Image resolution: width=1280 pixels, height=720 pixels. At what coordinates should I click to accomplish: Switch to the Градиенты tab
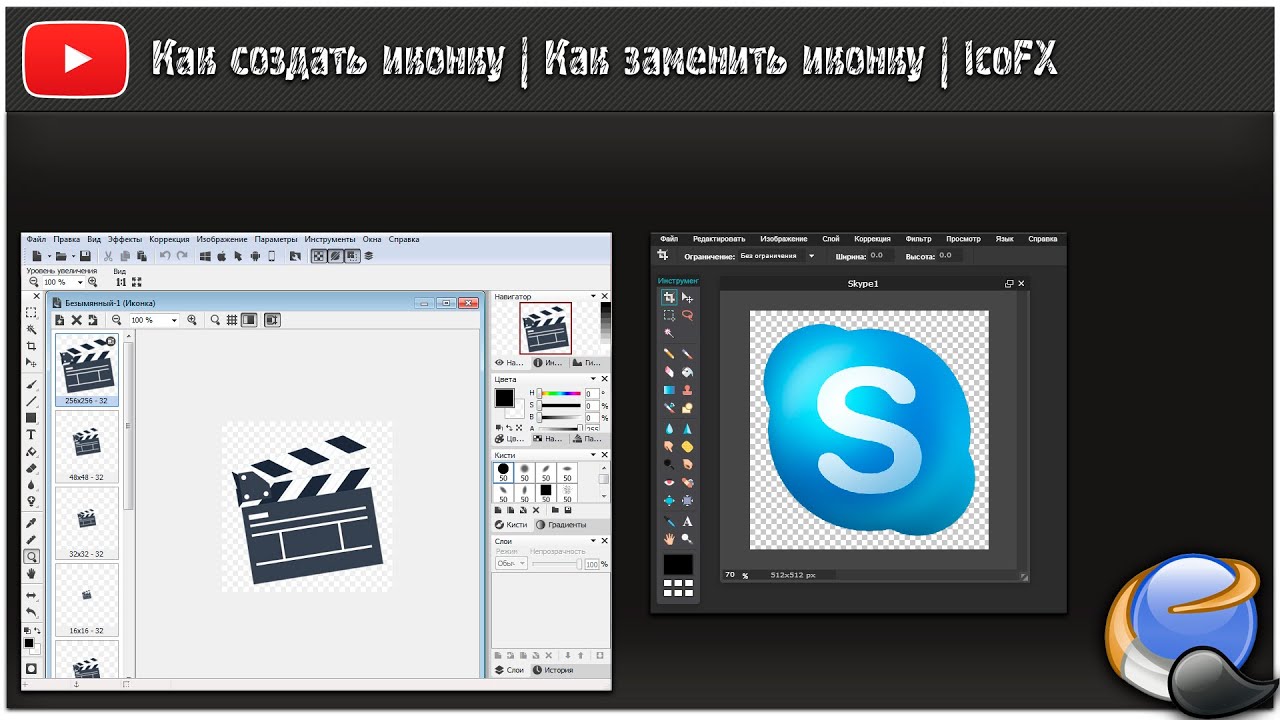click(560, 524)
